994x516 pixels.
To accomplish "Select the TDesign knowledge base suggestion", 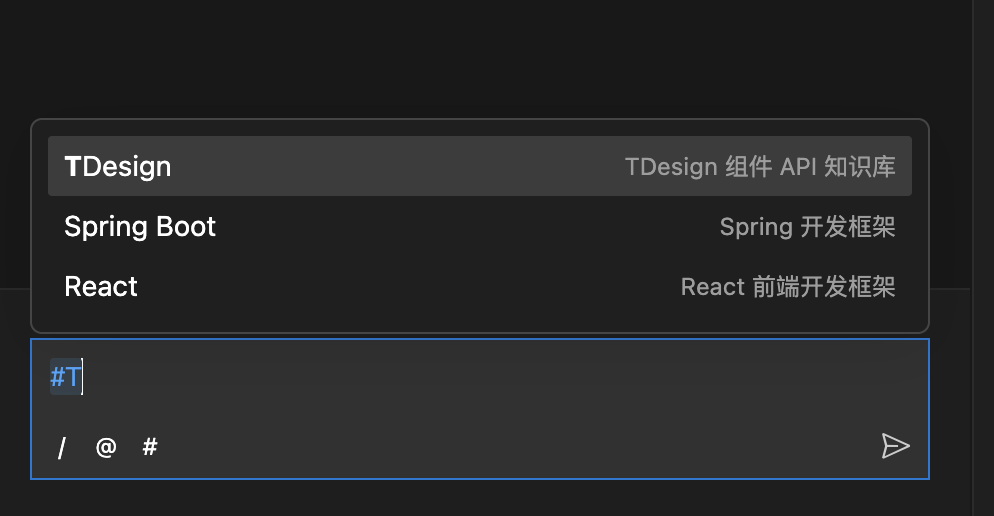I will click(480, 166).
